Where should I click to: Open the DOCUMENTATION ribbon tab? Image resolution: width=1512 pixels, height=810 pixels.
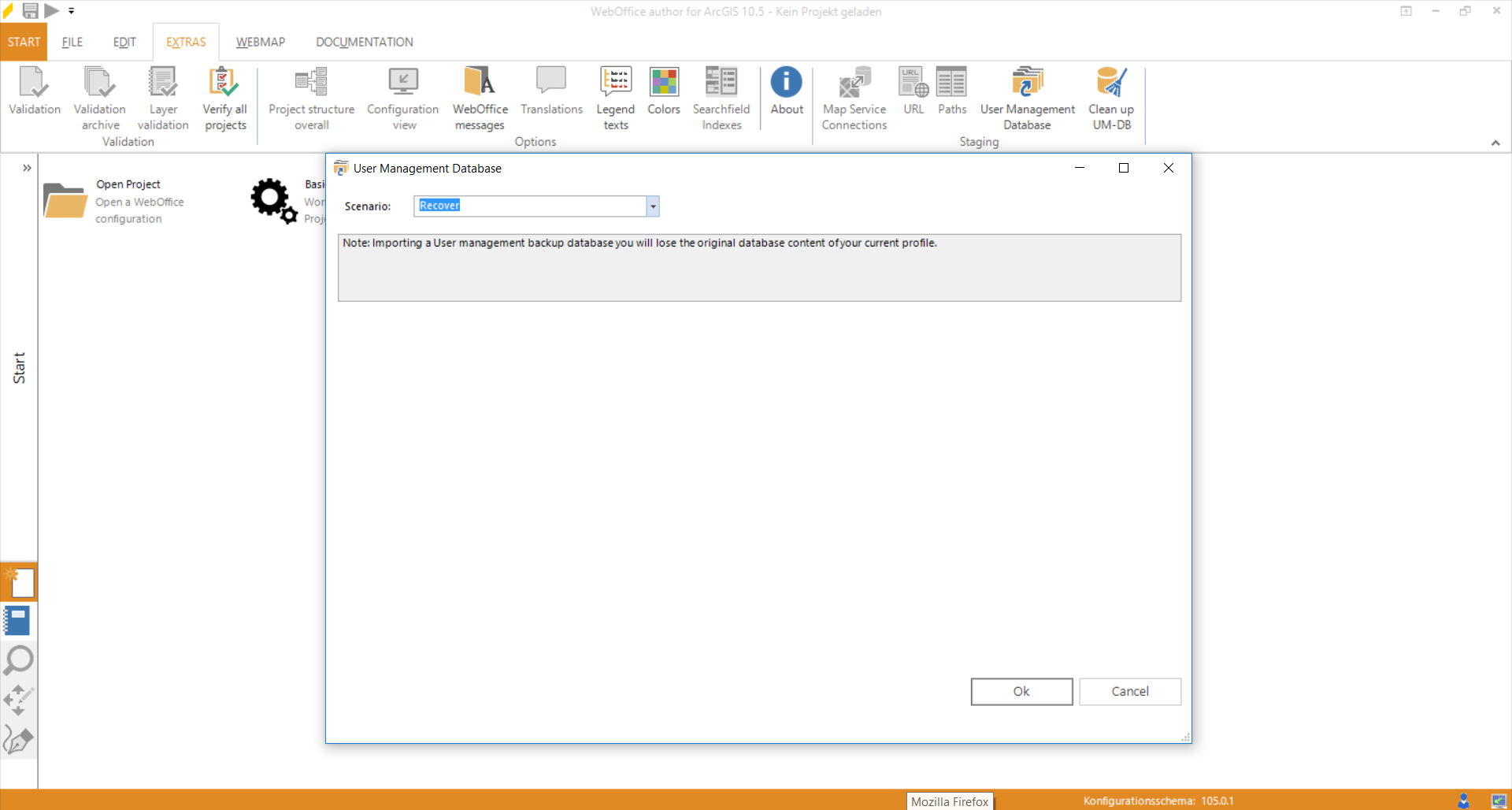364,42
